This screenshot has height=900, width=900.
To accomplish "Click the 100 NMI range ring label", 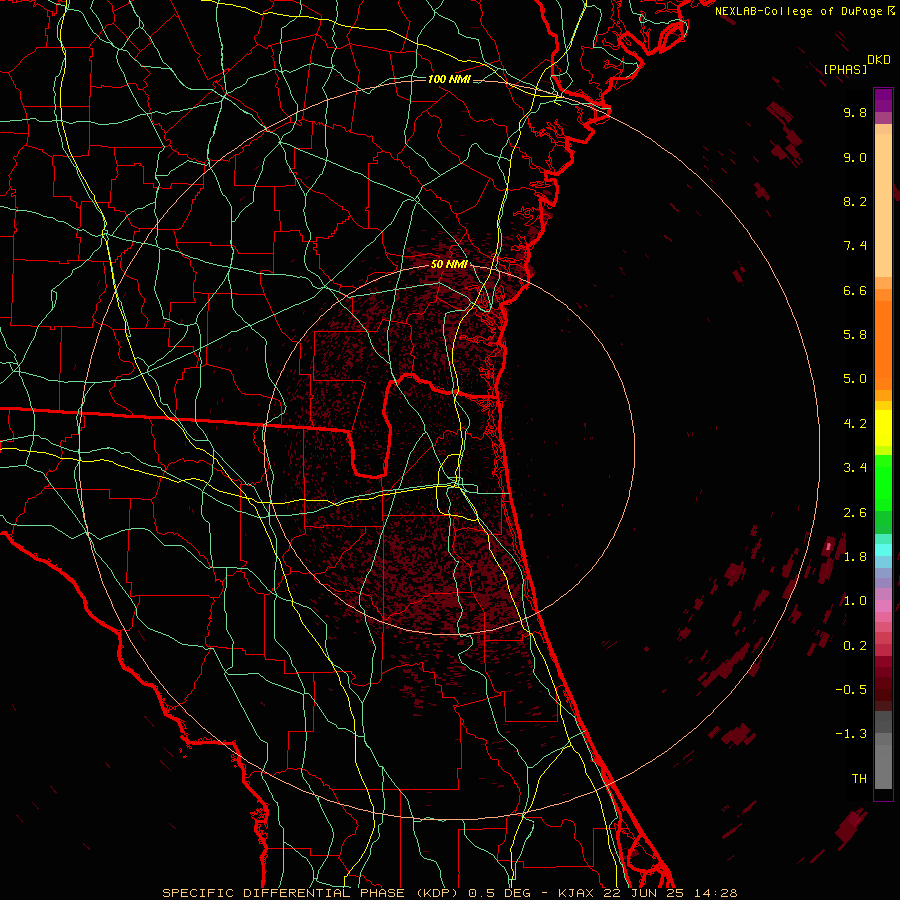I will pyautogui.click(x=449, y=79).
